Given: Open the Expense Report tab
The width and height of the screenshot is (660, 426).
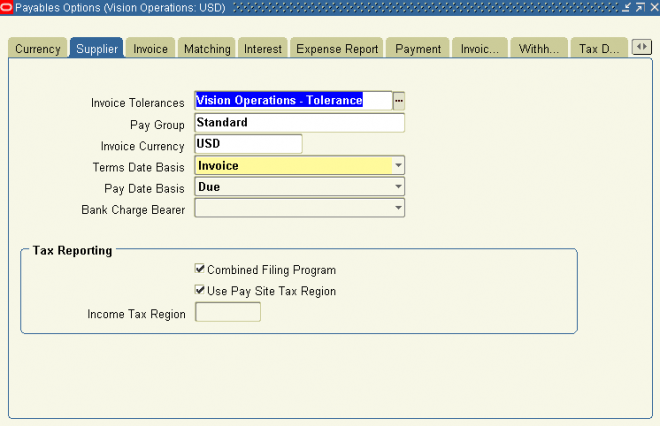Looking at the screenshot, I should [337, 49].
